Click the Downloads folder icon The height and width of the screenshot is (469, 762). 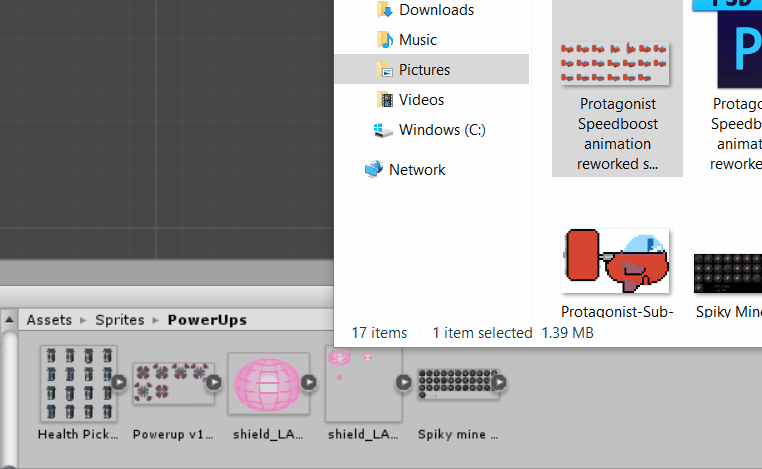(x=384, y=10)
